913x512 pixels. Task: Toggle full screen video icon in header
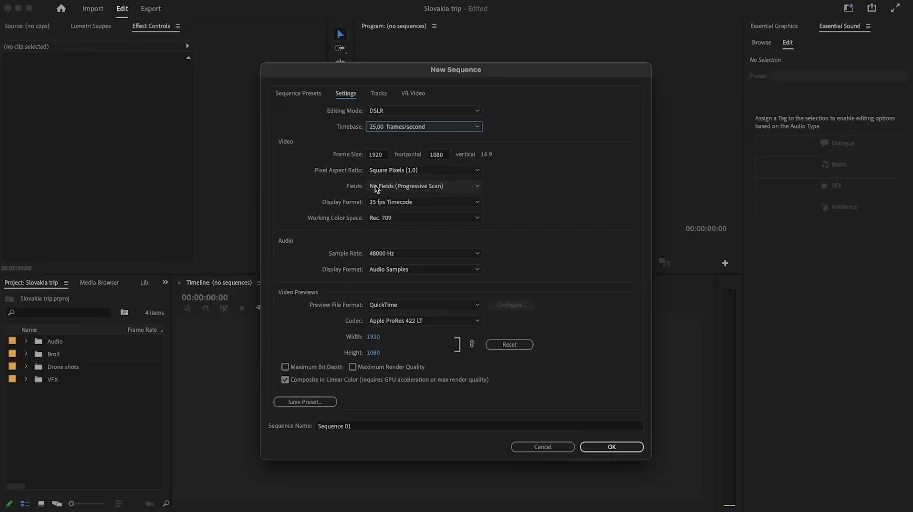[x=895, y=8]
